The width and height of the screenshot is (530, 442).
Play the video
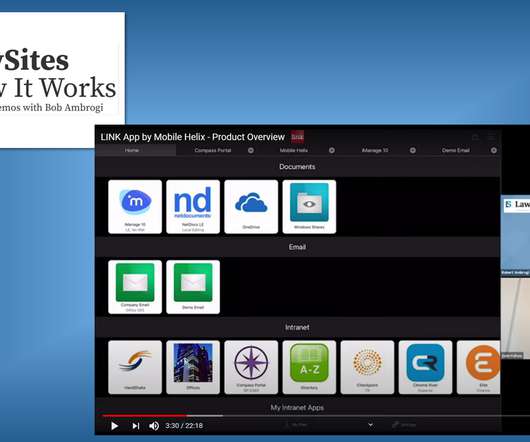pyautogui.click(x=115, y=426)
